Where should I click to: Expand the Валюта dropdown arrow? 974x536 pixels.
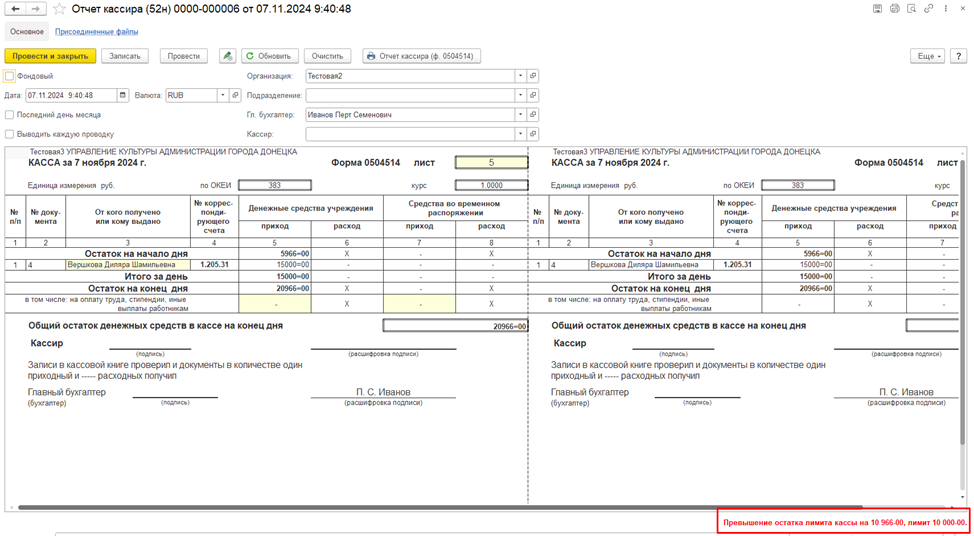pyautogui.click(x=224, y=96)
